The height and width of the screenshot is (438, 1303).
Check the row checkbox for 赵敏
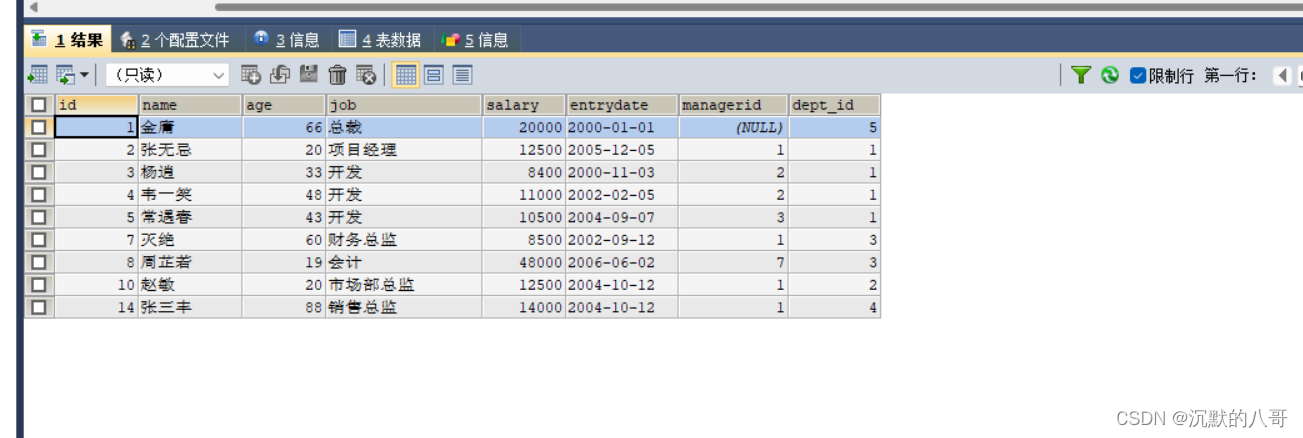(38, 284)
